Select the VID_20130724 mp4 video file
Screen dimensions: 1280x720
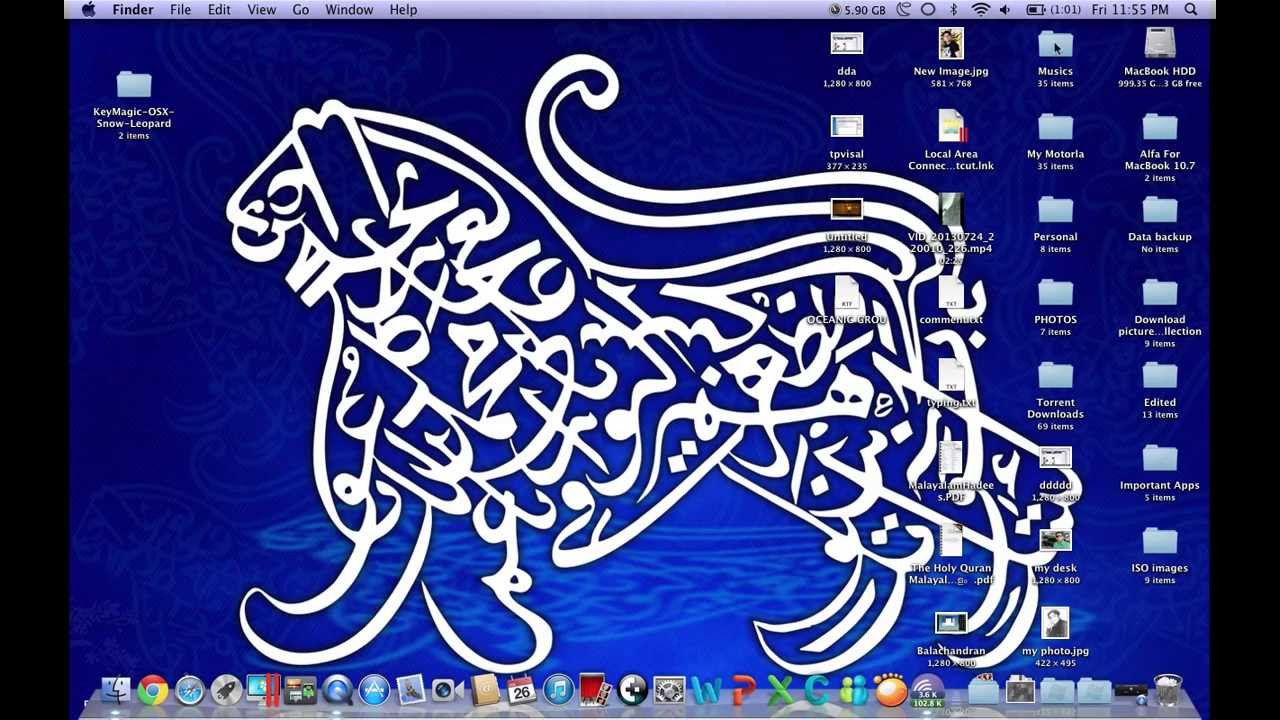(x=951, y=210)
